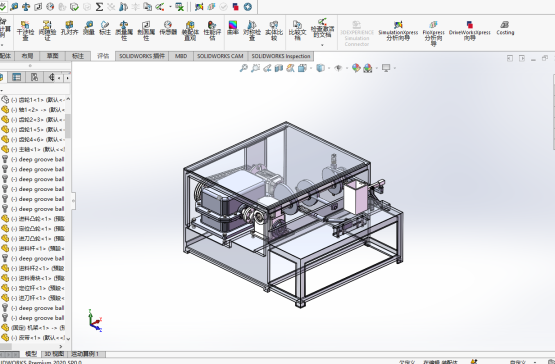Screen dimensions: 555x364
Task: Click the feature tree scroll down arrow
Action: pyautogui.click(x=68, y=338)
